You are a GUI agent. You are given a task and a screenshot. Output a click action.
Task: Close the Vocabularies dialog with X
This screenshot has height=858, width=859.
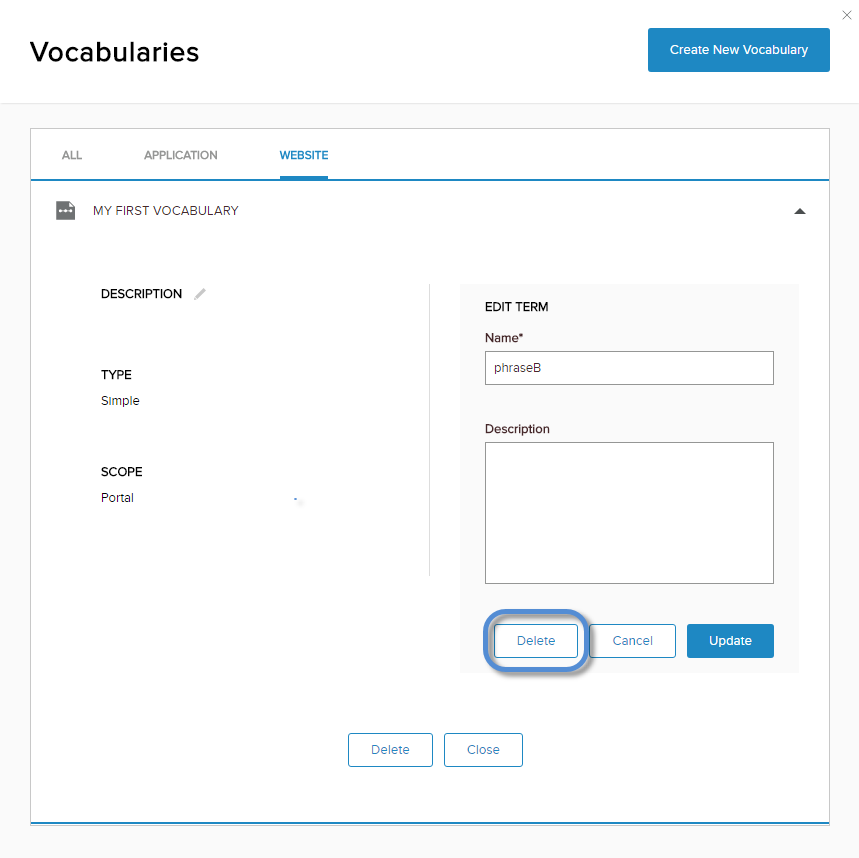846,15
